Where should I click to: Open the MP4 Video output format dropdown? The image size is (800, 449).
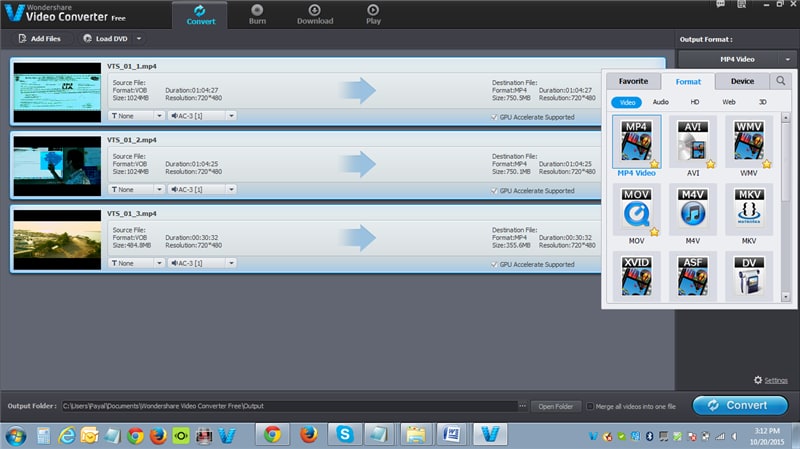(x=737, y=59)
